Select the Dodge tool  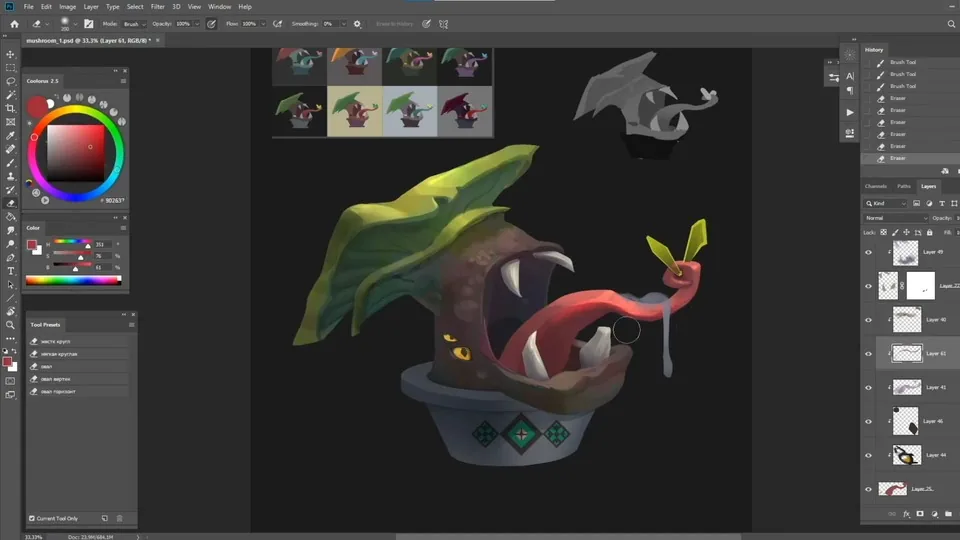click(x=10, y=244)
